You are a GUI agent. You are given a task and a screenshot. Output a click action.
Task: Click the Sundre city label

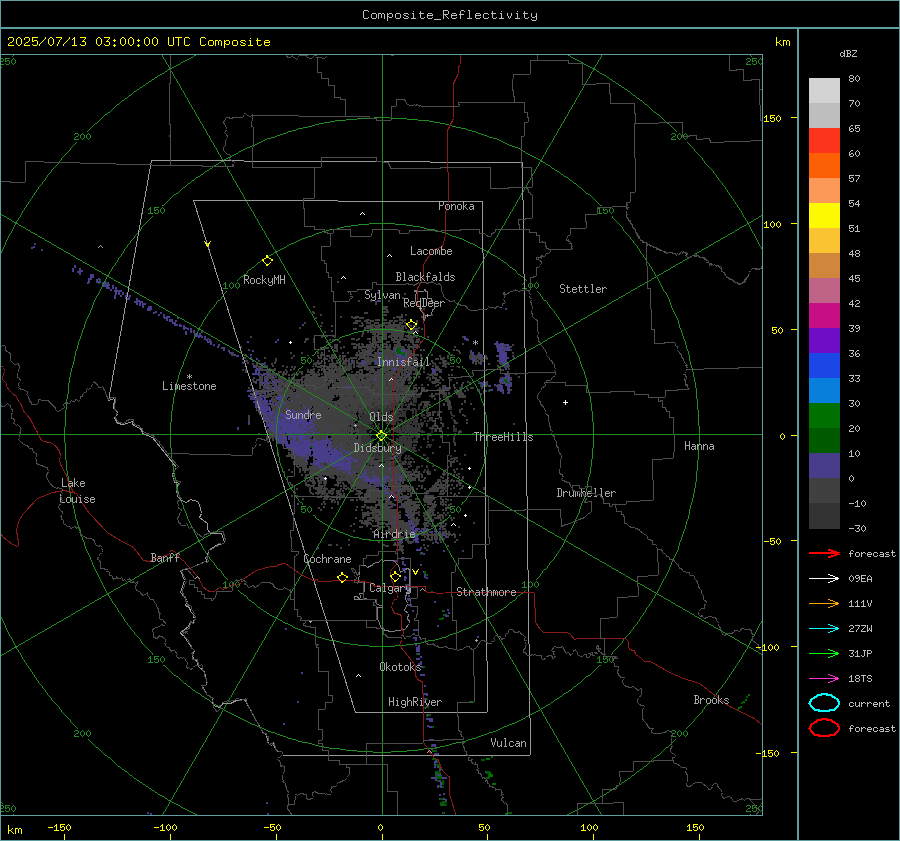pyautogui.click(x=303, y=414)
